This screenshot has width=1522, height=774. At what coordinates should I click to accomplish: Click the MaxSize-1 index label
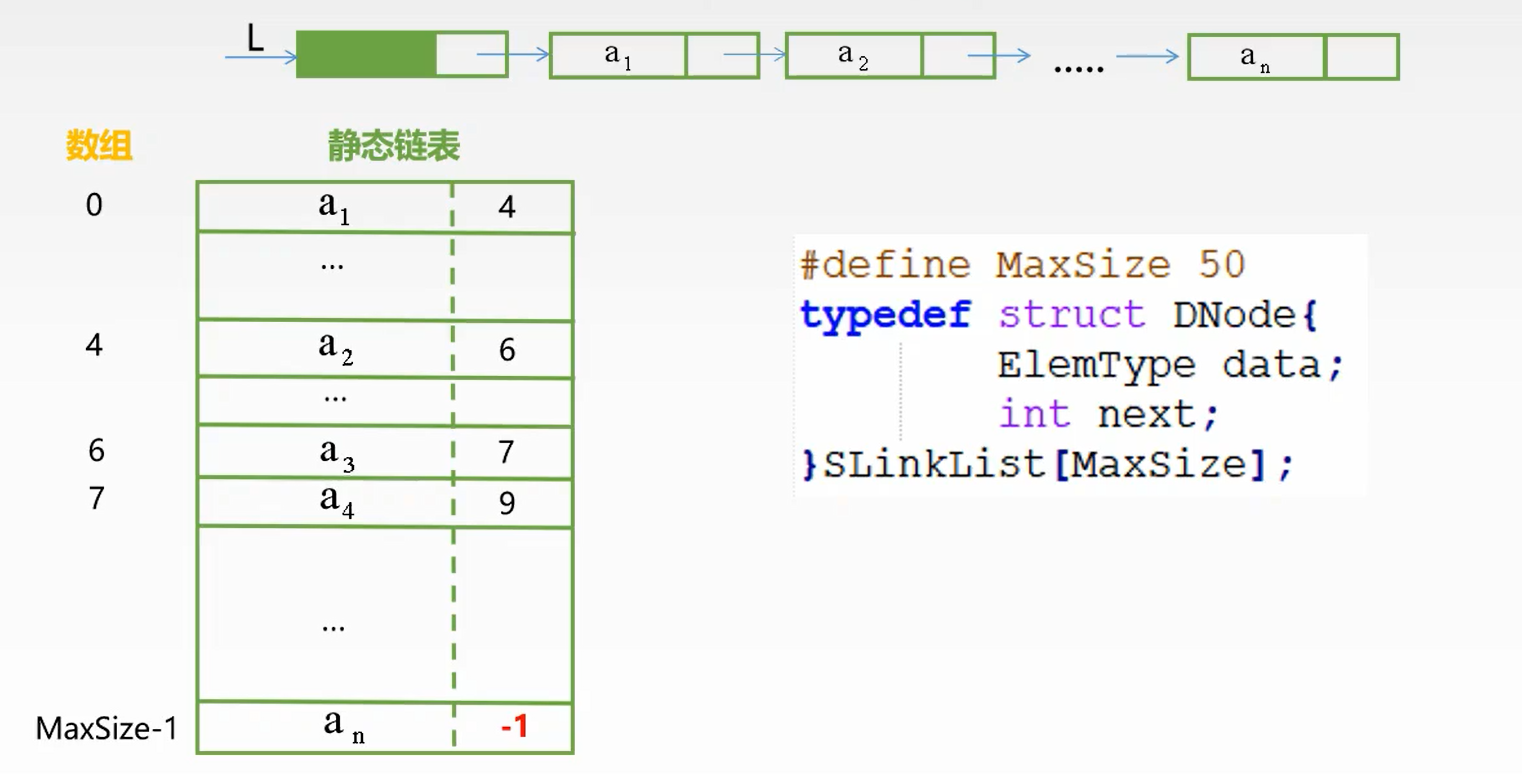pos(106,728)
